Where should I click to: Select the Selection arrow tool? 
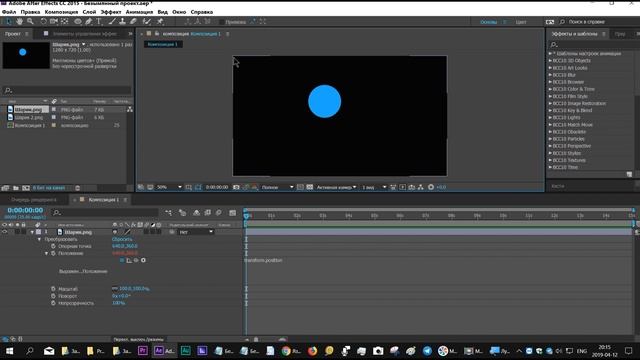[x=9, y=21]
